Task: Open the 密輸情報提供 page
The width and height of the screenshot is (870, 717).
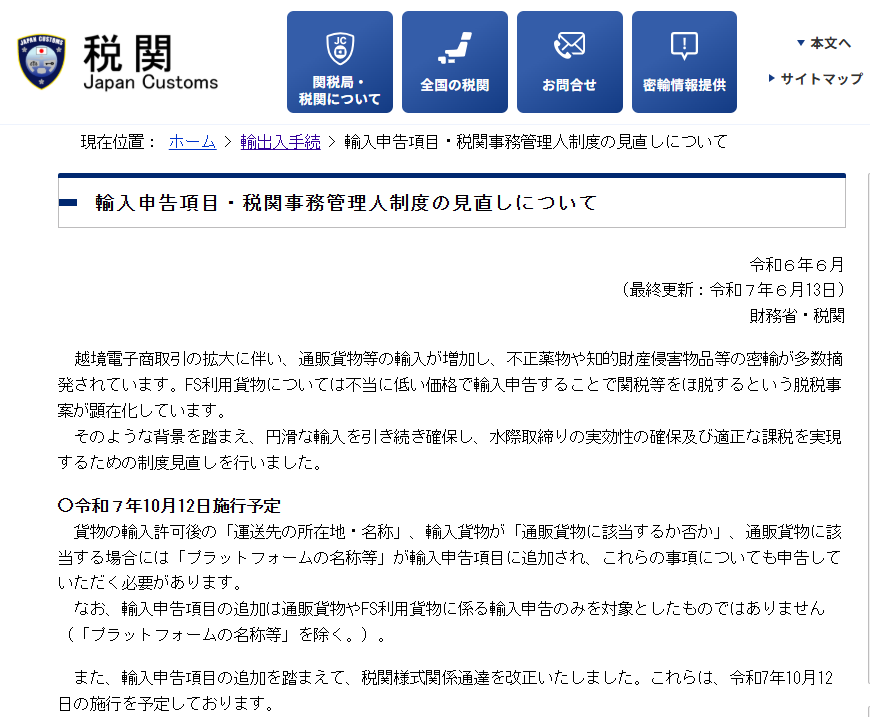Action: click(683, 85)
